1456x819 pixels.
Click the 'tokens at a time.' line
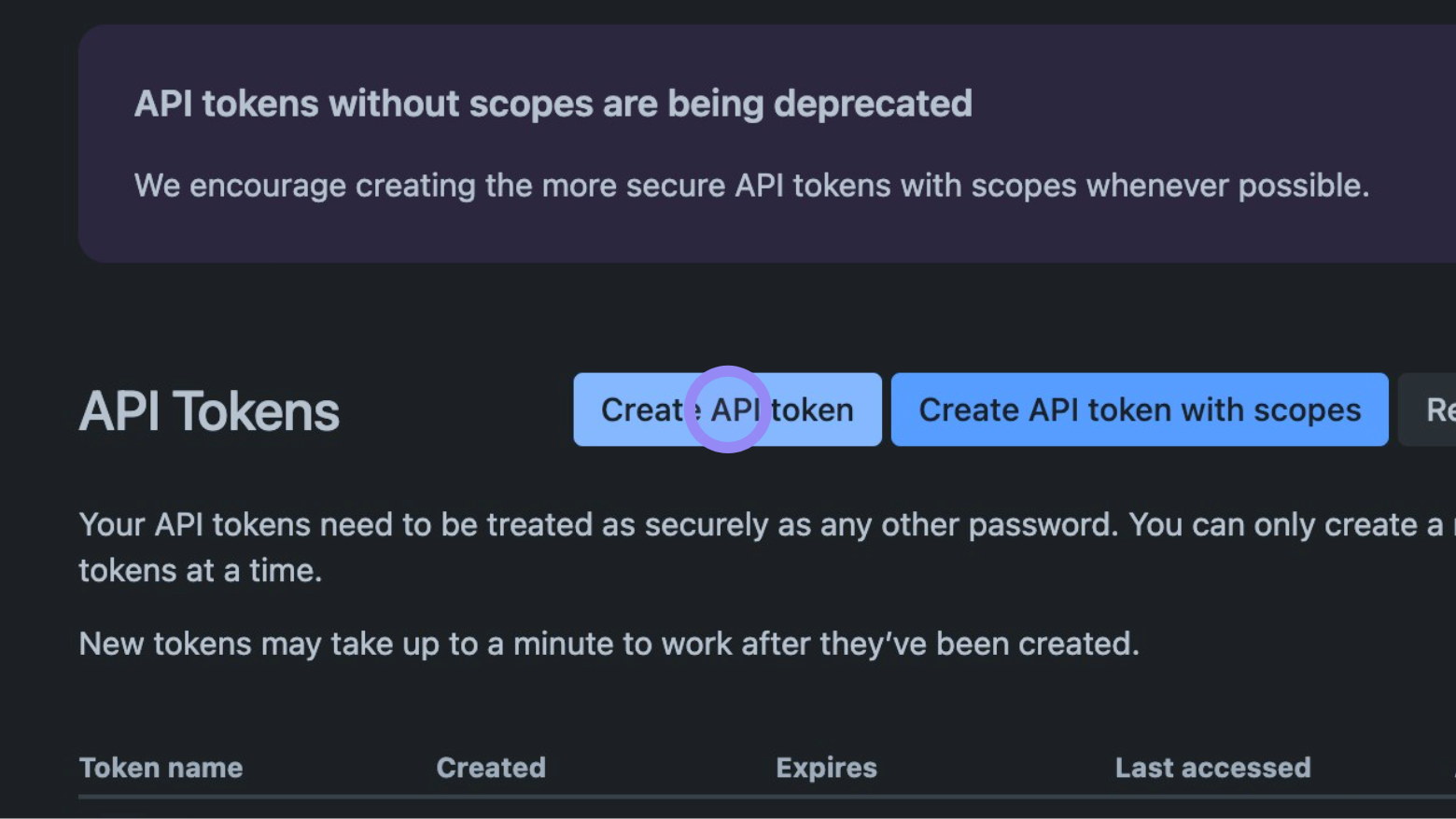tap(200, 570)
